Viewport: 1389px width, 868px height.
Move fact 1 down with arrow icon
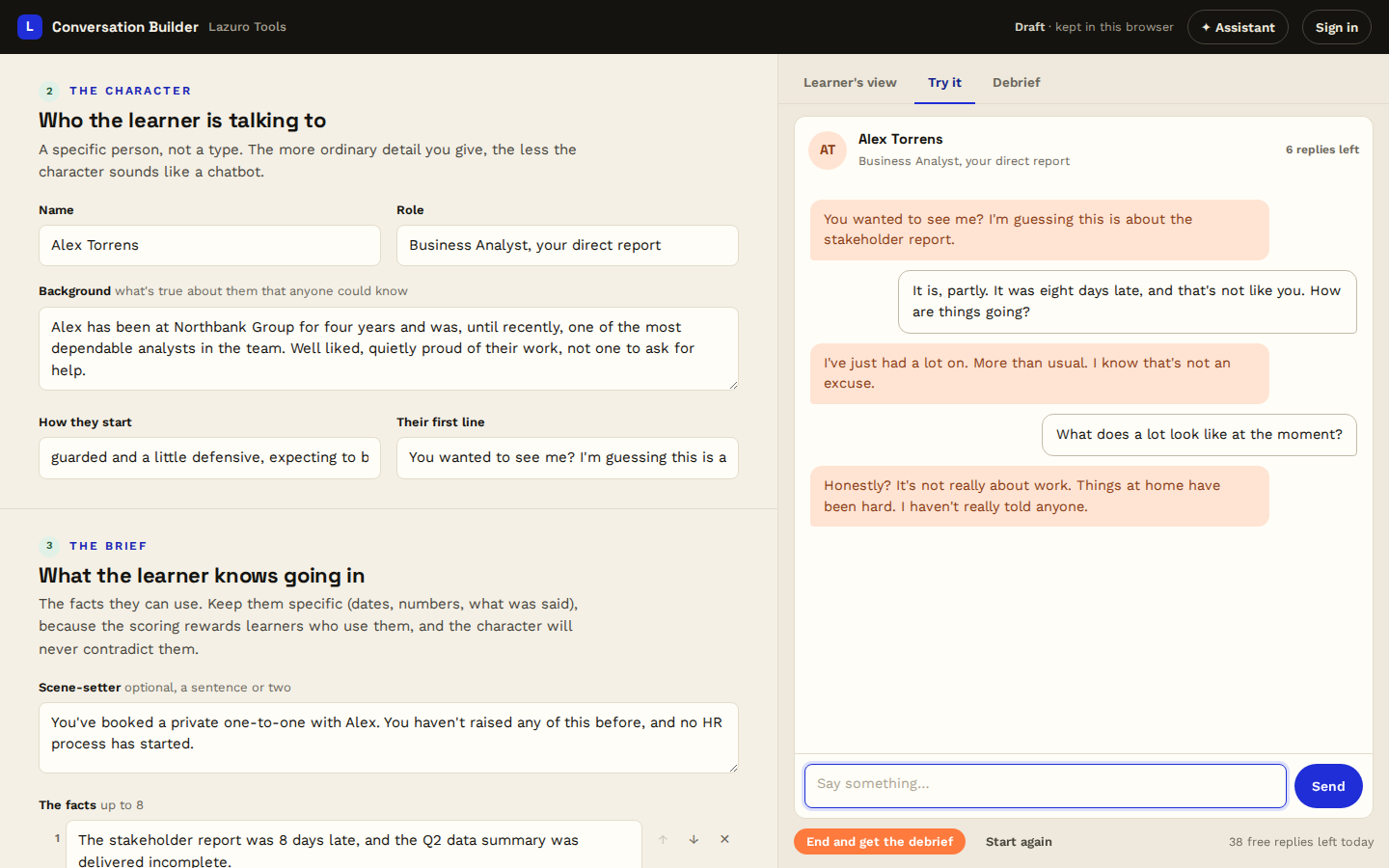694,840
